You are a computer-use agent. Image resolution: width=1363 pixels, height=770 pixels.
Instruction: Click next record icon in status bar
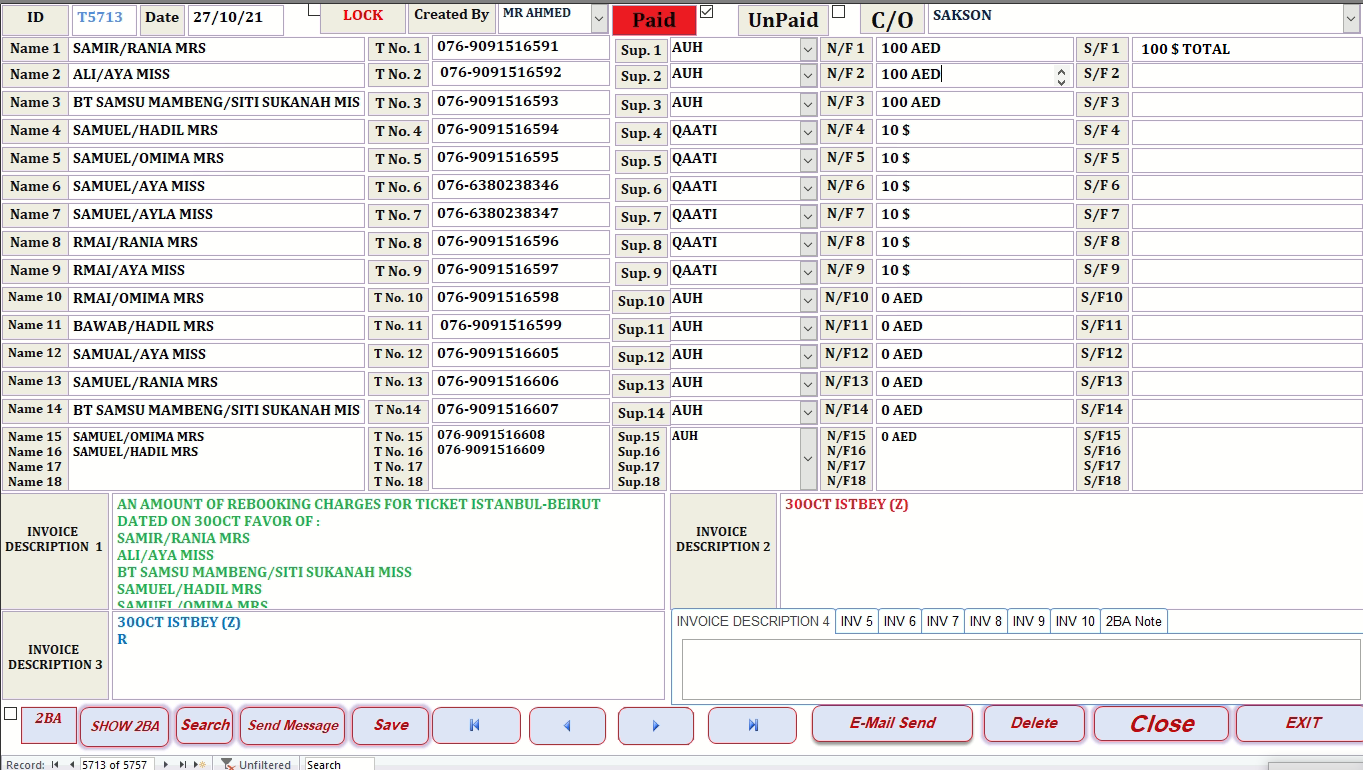click(x=166, y=763)
